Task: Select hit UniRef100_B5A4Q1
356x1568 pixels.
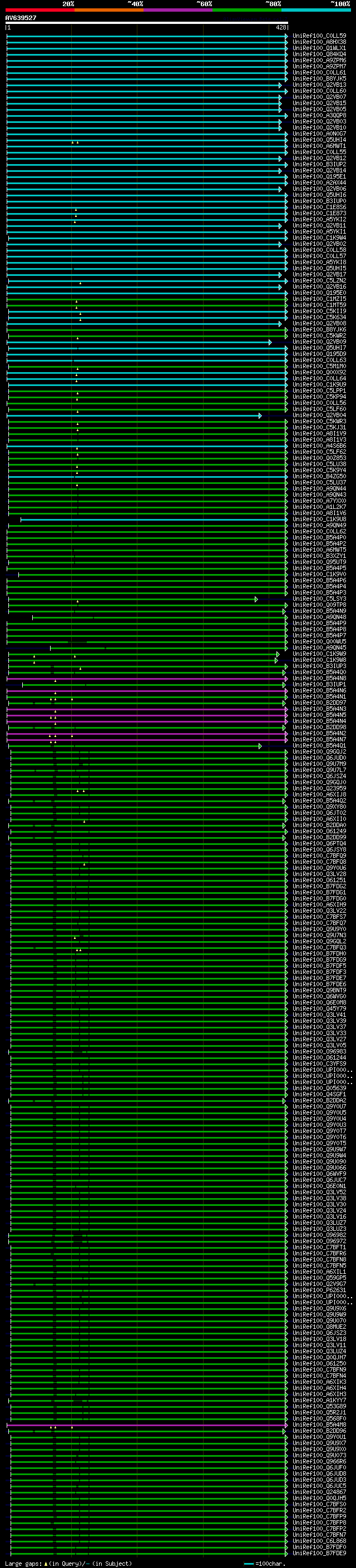Action: (319, 746)
